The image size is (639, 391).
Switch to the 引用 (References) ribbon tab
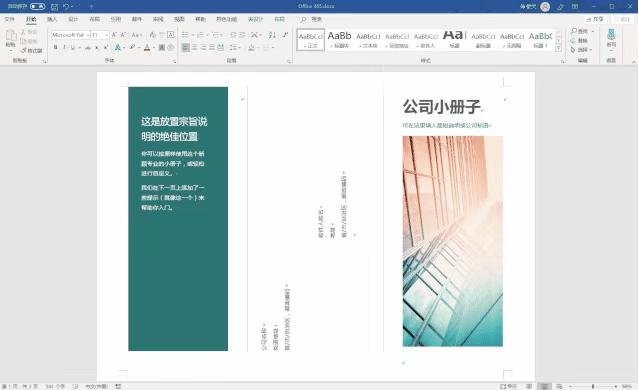point(116,19)
